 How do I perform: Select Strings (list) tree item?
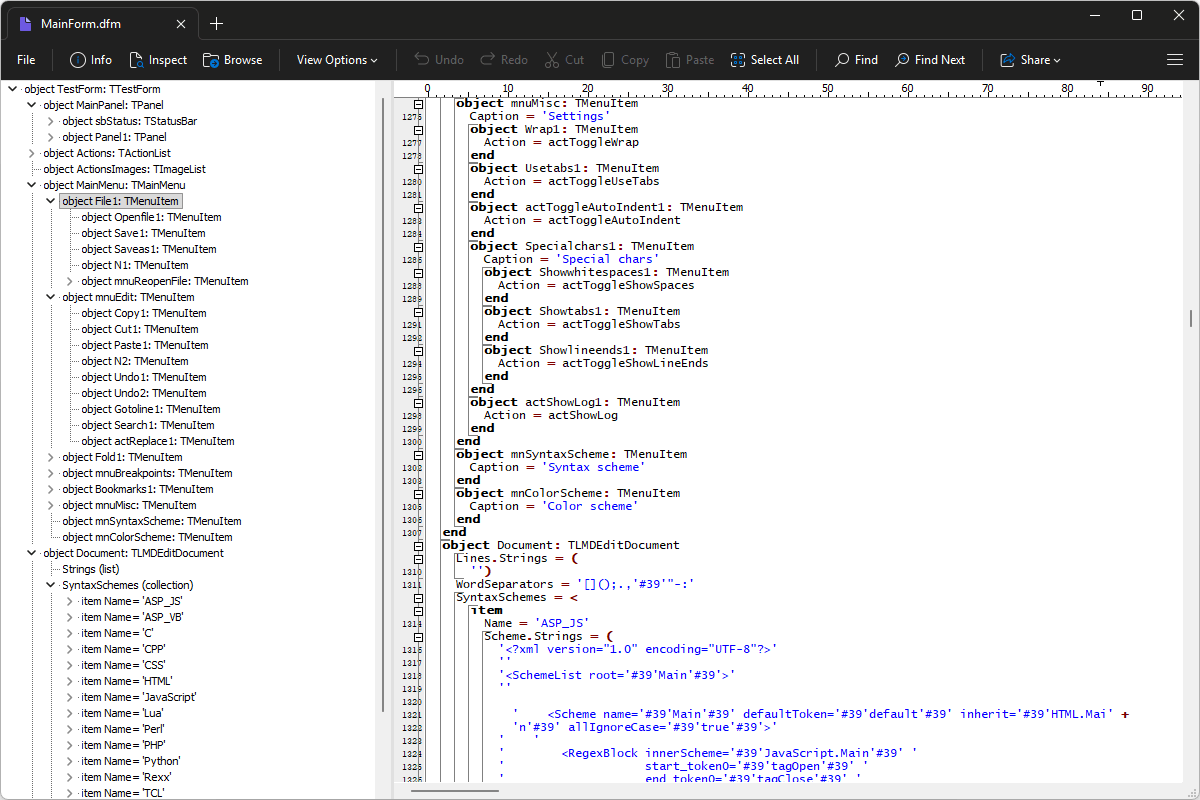tap(90, 569)
